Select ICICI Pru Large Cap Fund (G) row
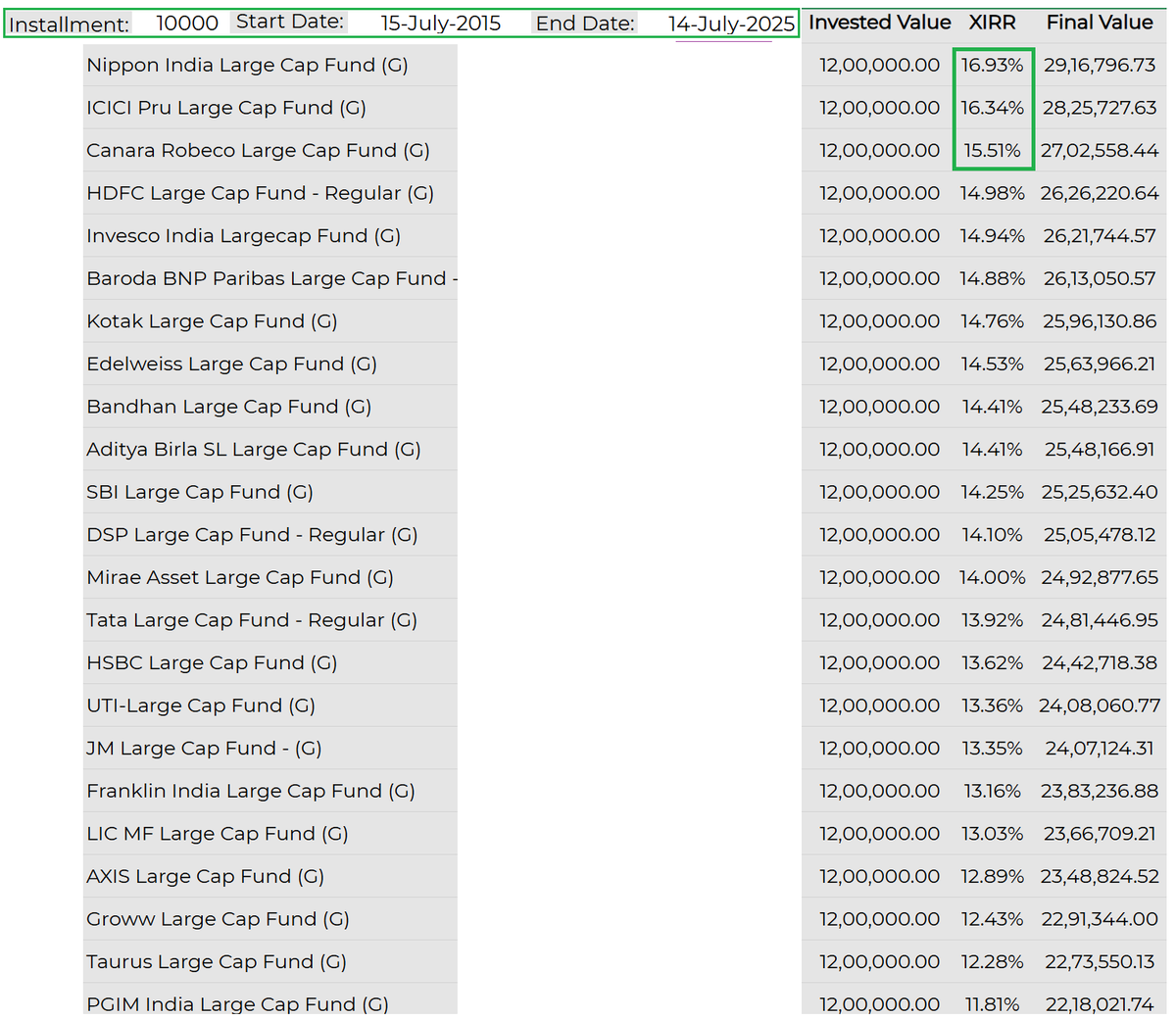Viewport: 1176px width, 1021px height. click(x=226, y=108)
